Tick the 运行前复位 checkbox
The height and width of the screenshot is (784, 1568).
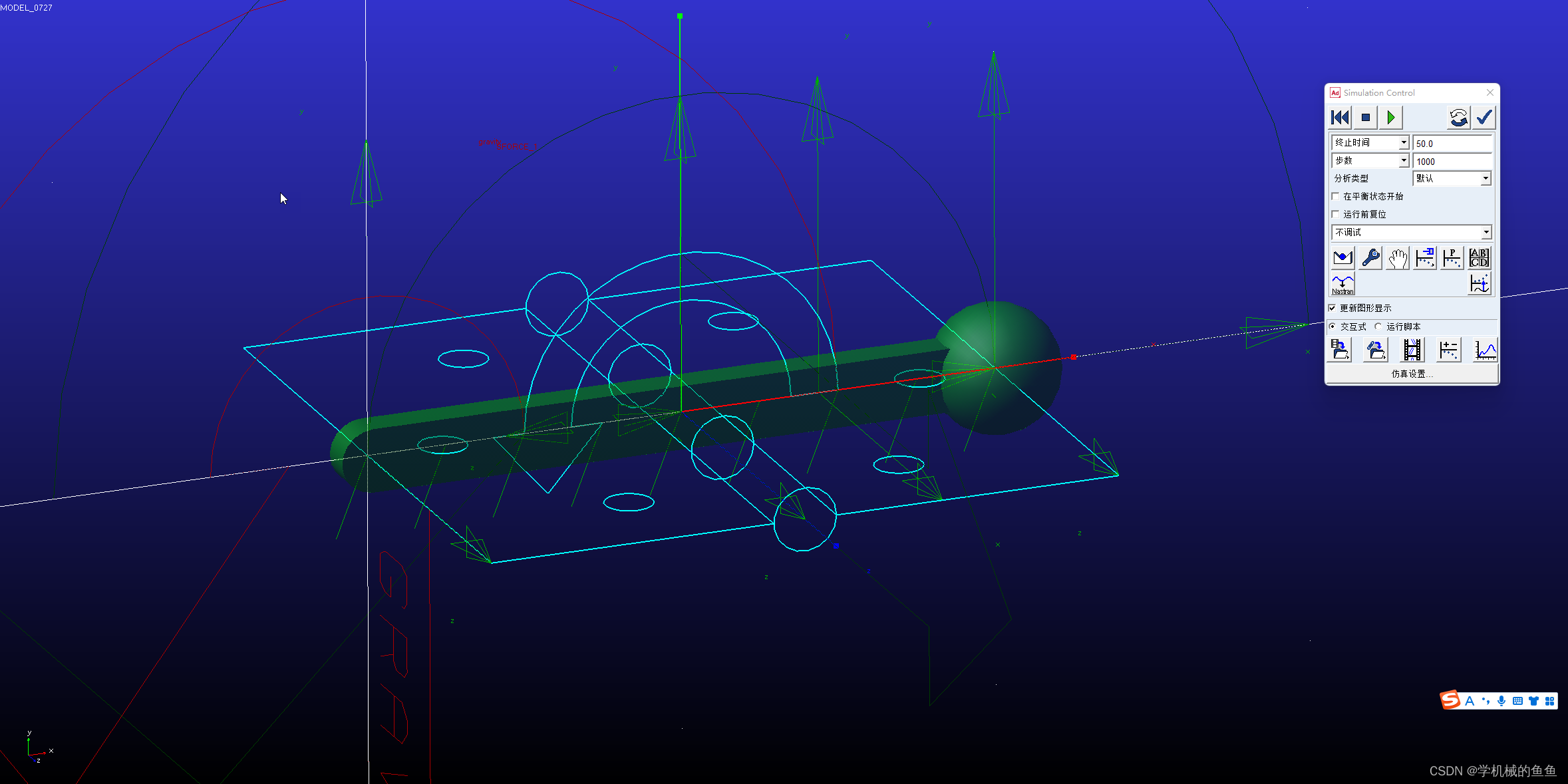pos(1336,214)
